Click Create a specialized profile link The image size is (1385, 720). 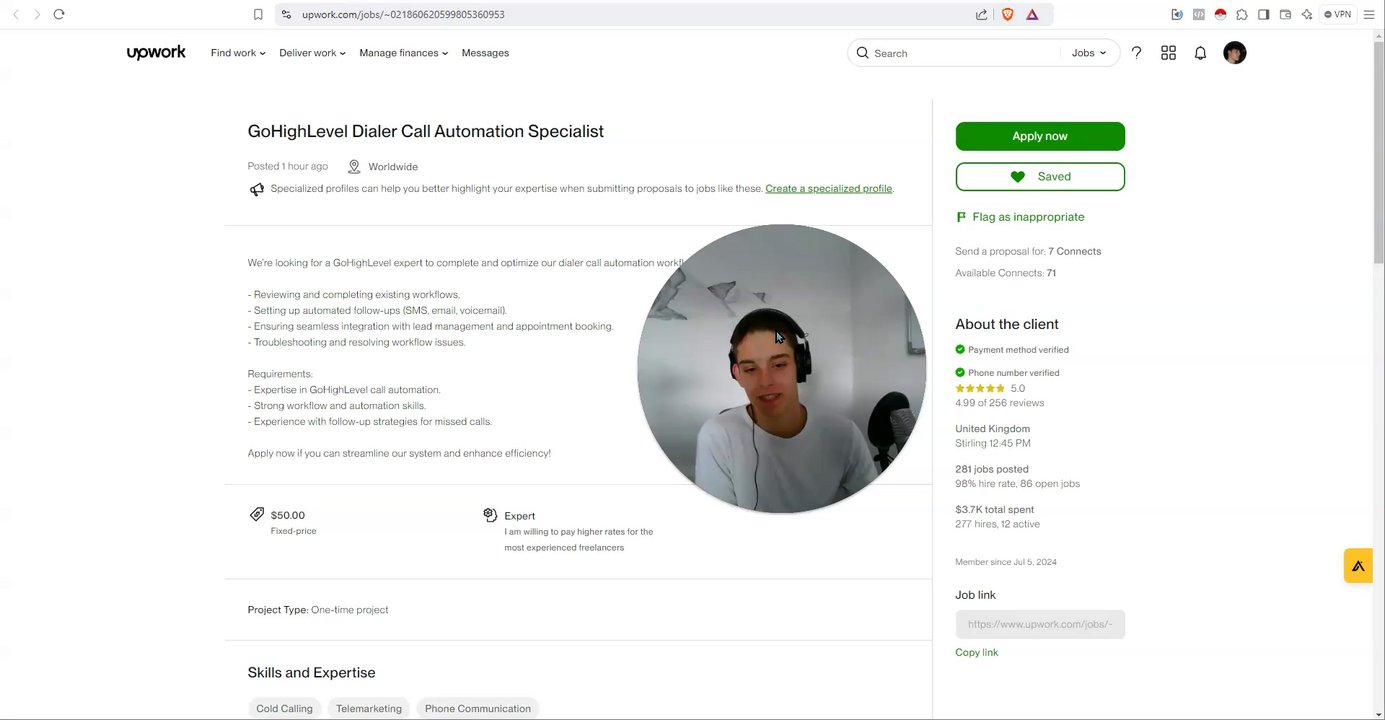click(x=829, y=188)
